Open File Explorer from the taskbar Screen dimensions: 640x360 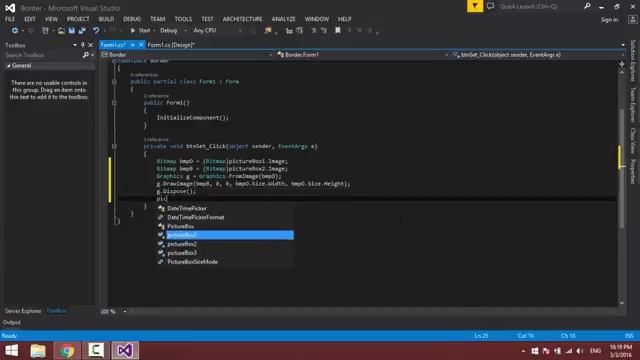[38, 351]
